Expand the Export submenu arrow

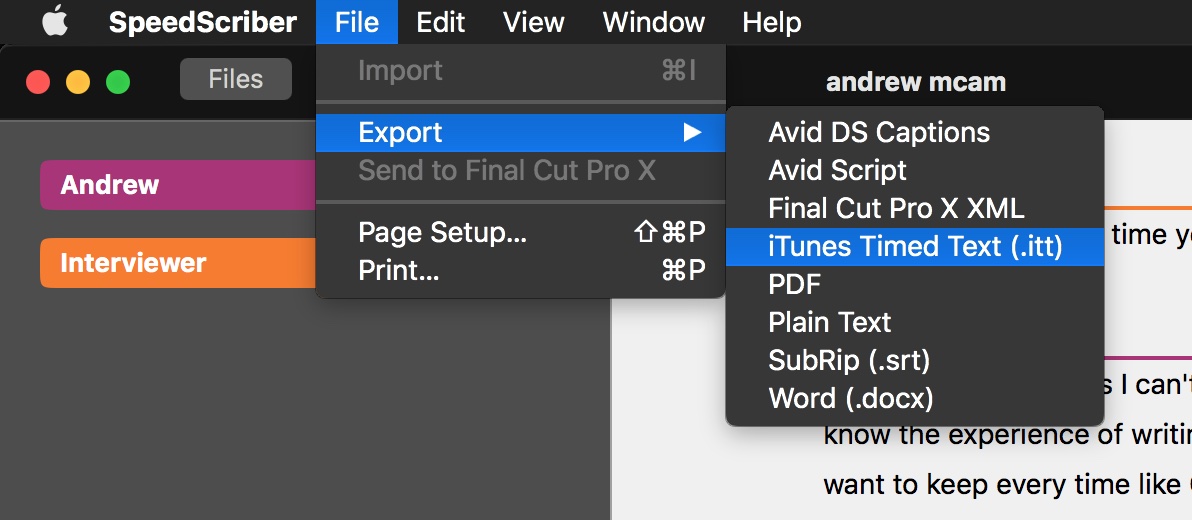coord(692,133)
